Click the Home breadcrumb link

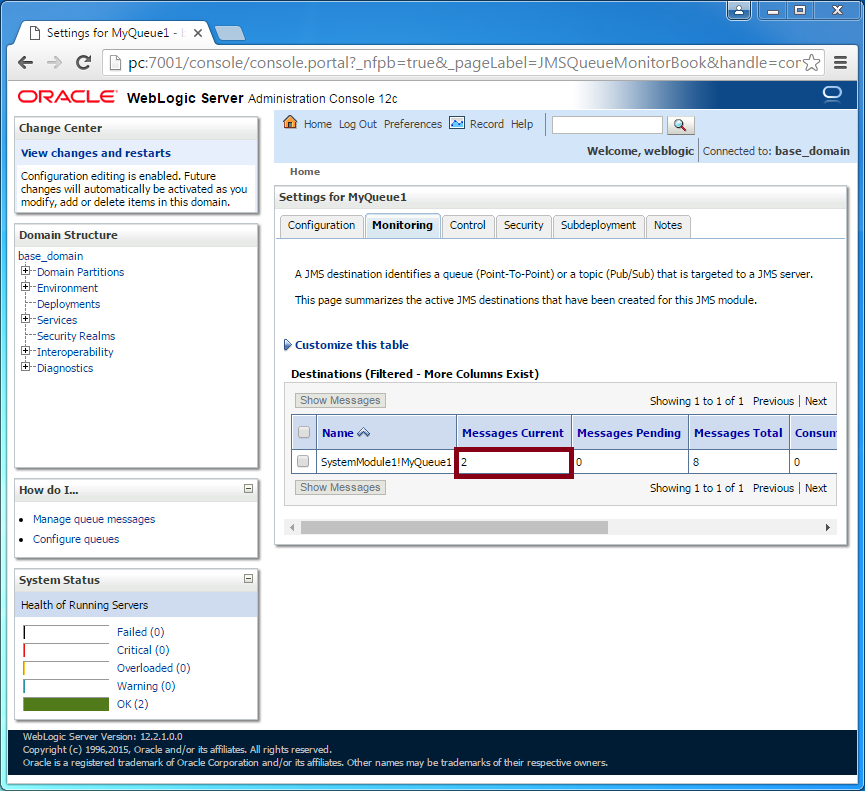pos(305,172)
